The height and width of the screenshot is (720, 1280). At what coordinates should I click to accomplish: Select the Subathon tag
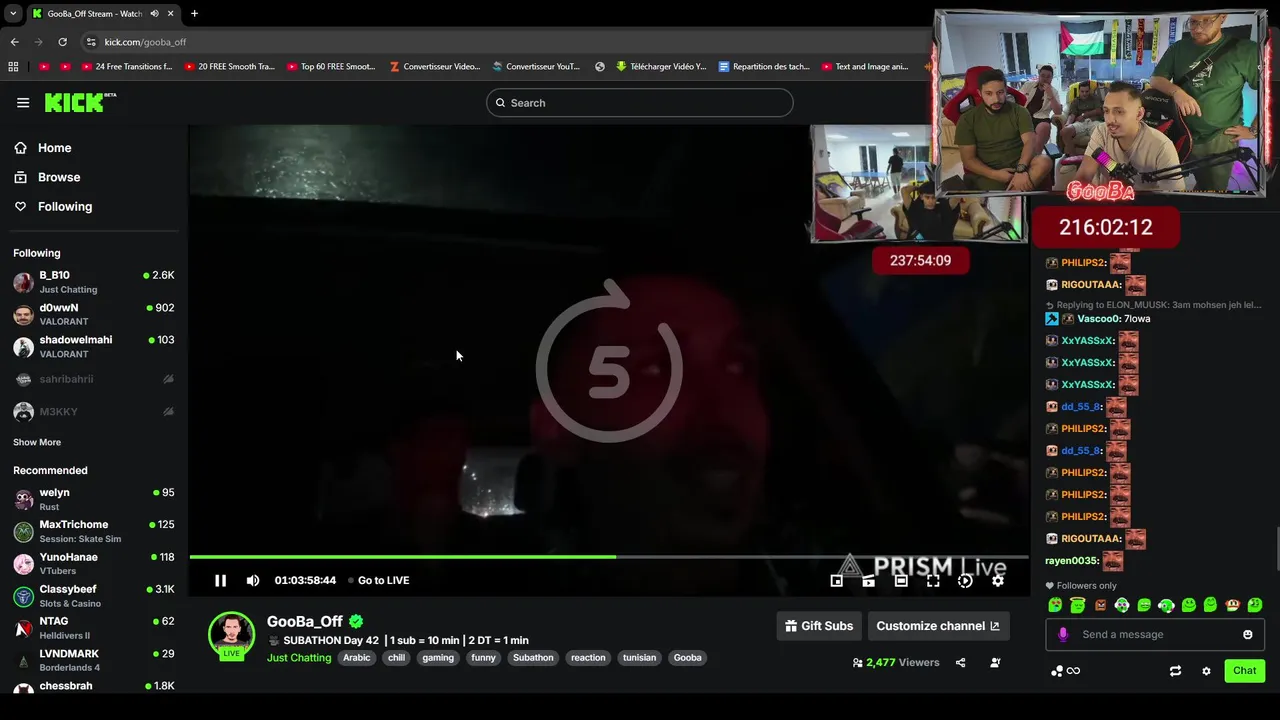click(533, 658)
